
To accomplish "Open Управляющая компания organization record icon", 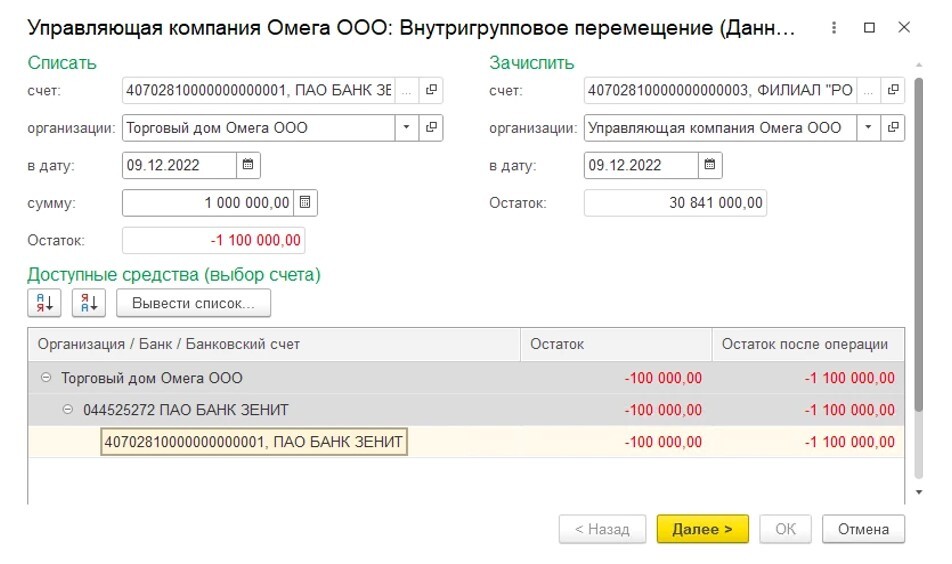I will (x=894, y=128).
